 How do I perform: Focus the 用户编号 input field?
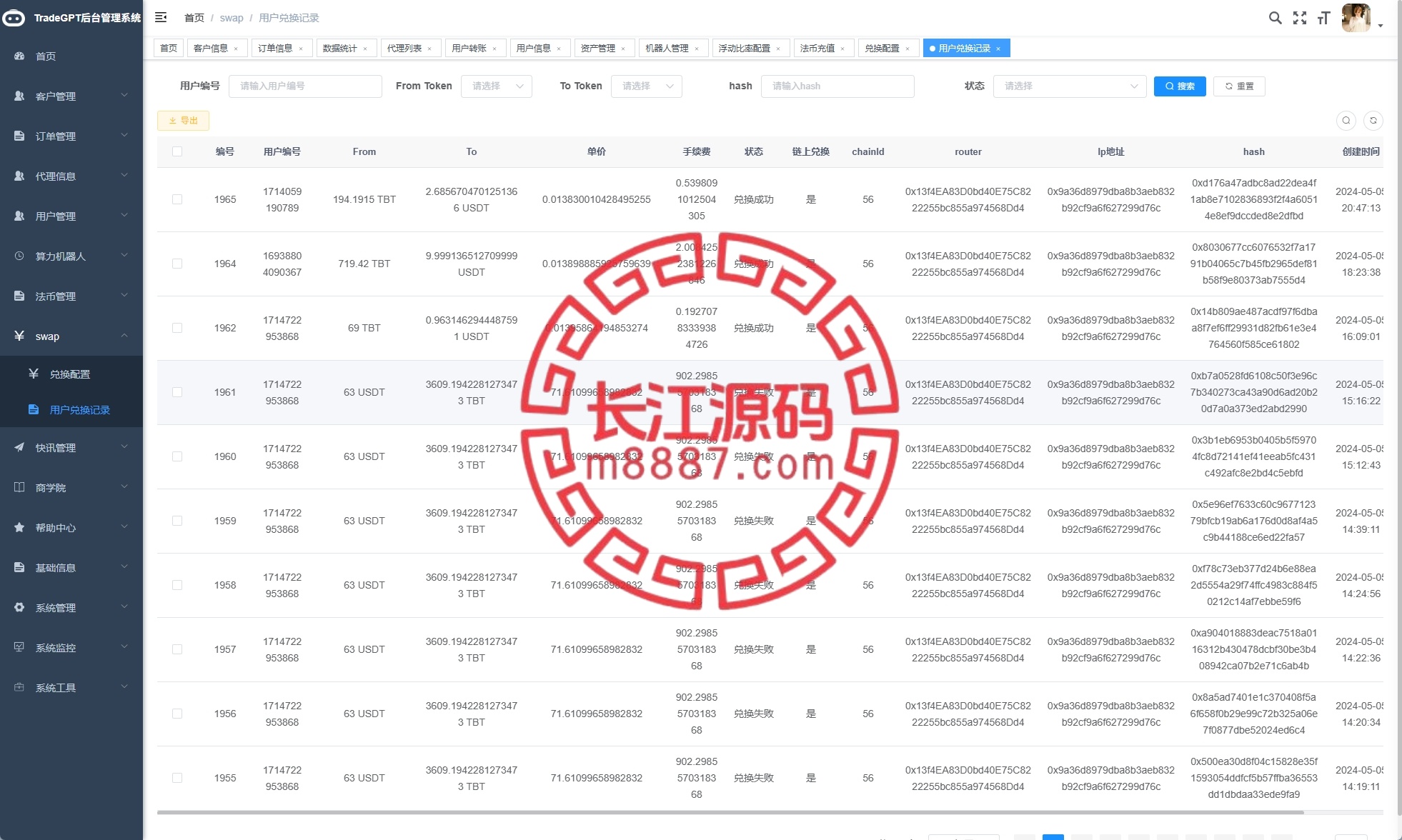click(x=305, y=86)
